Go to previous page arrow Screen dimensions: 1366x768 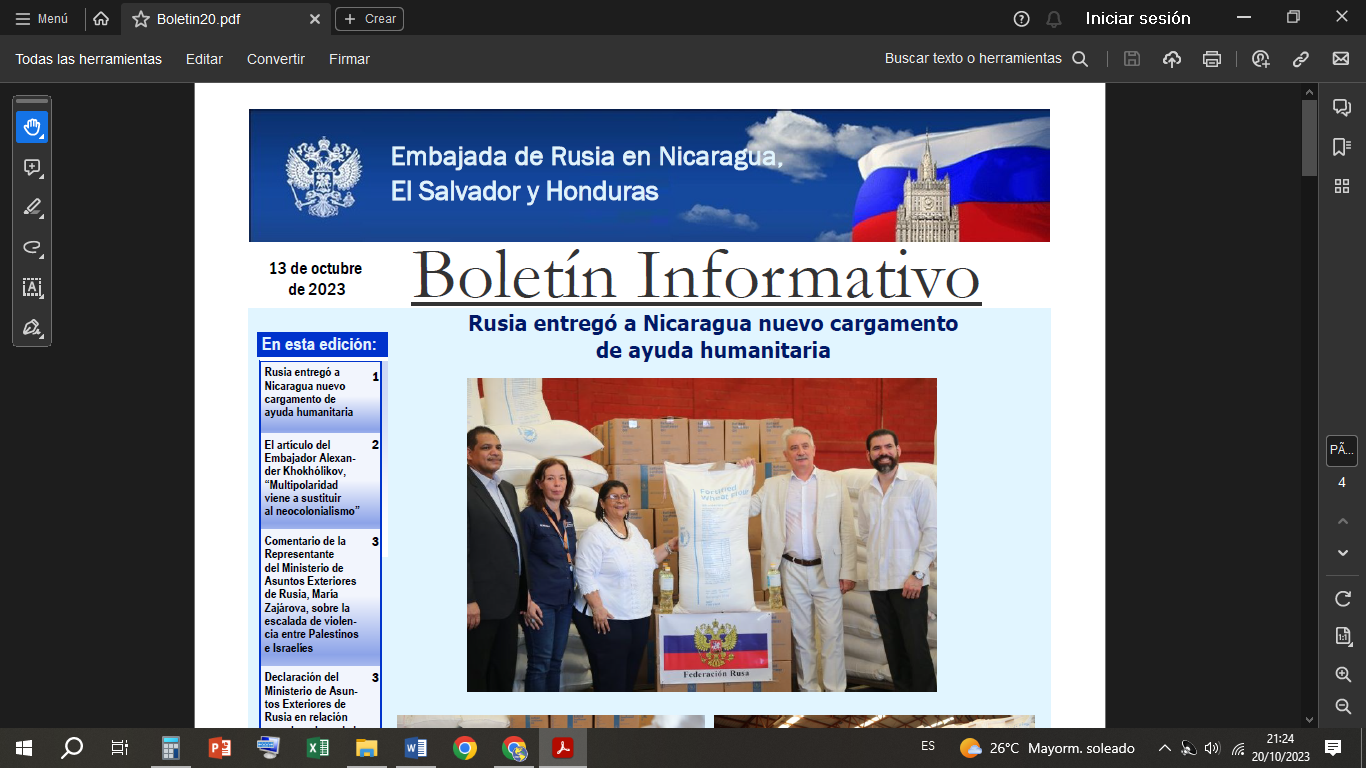1343,521
